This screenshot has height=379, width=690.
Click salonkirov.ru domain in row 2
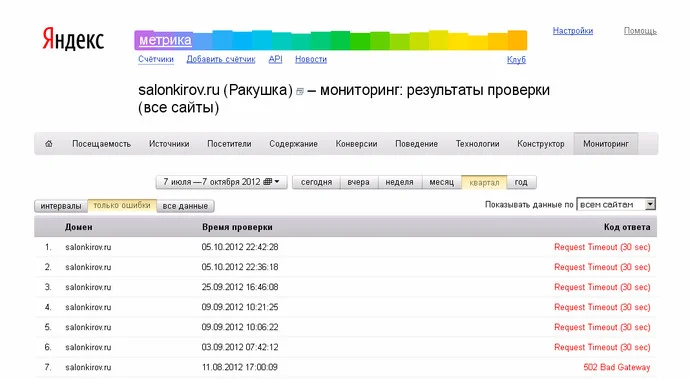pos(88,267)
